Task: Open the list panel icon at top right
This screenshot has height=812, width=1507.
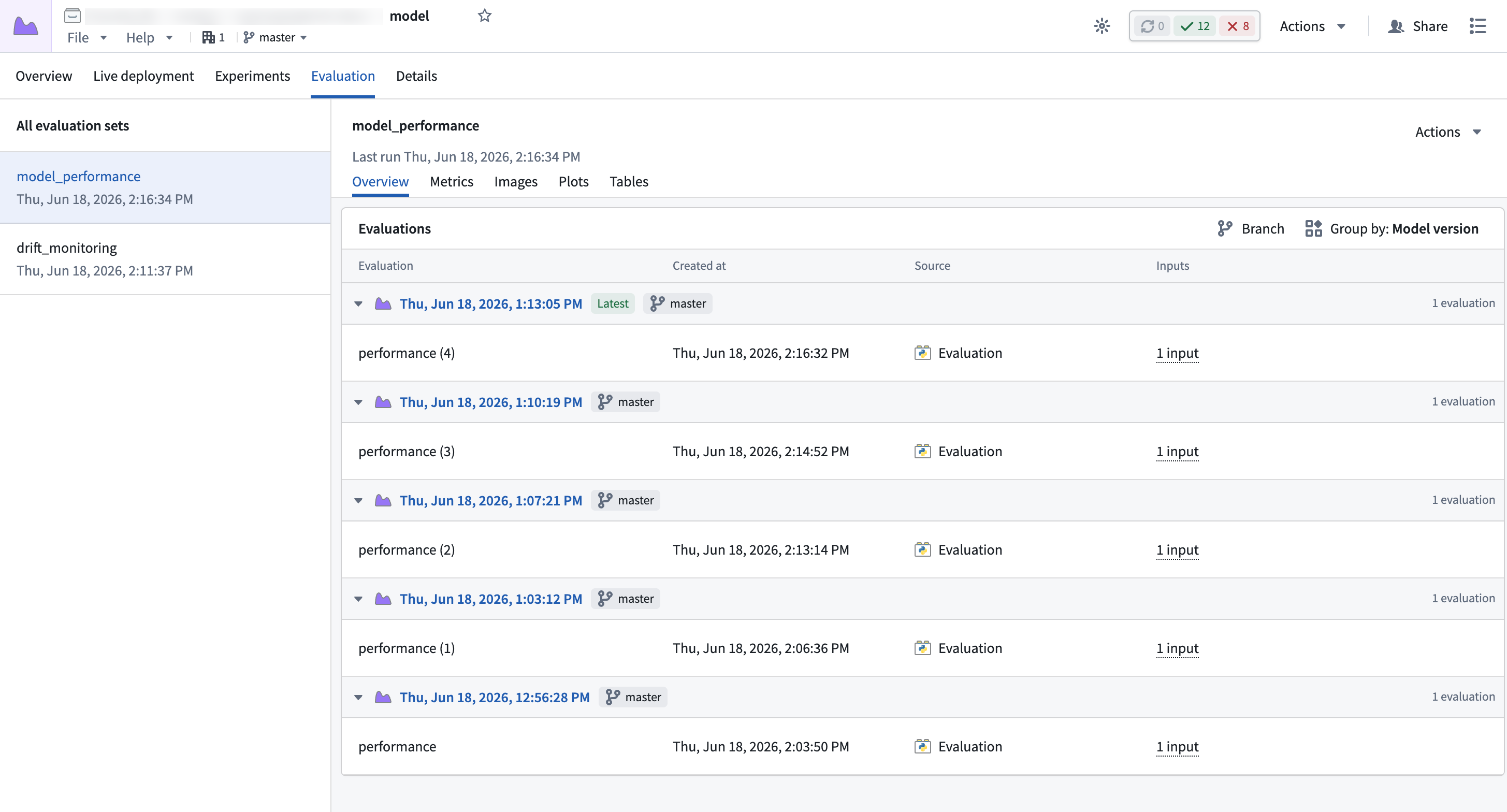Action: tap(1477, 26)
